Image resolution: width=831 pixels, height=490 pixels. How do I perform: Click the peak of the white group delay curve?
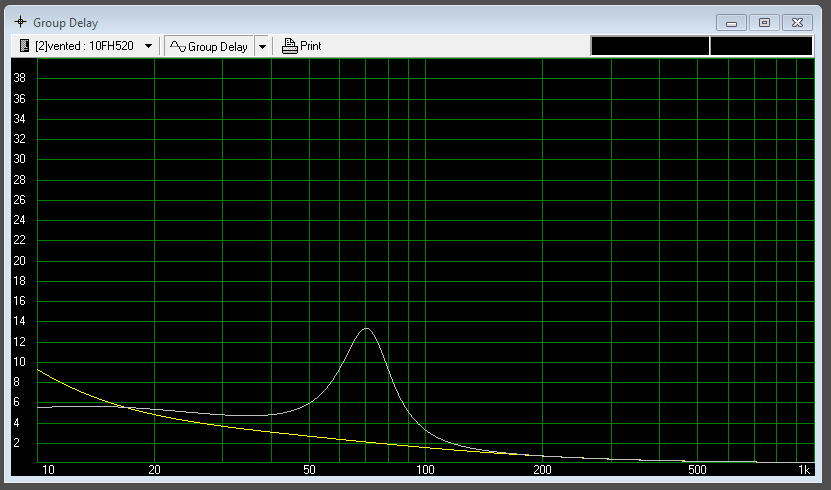(366, 328)
